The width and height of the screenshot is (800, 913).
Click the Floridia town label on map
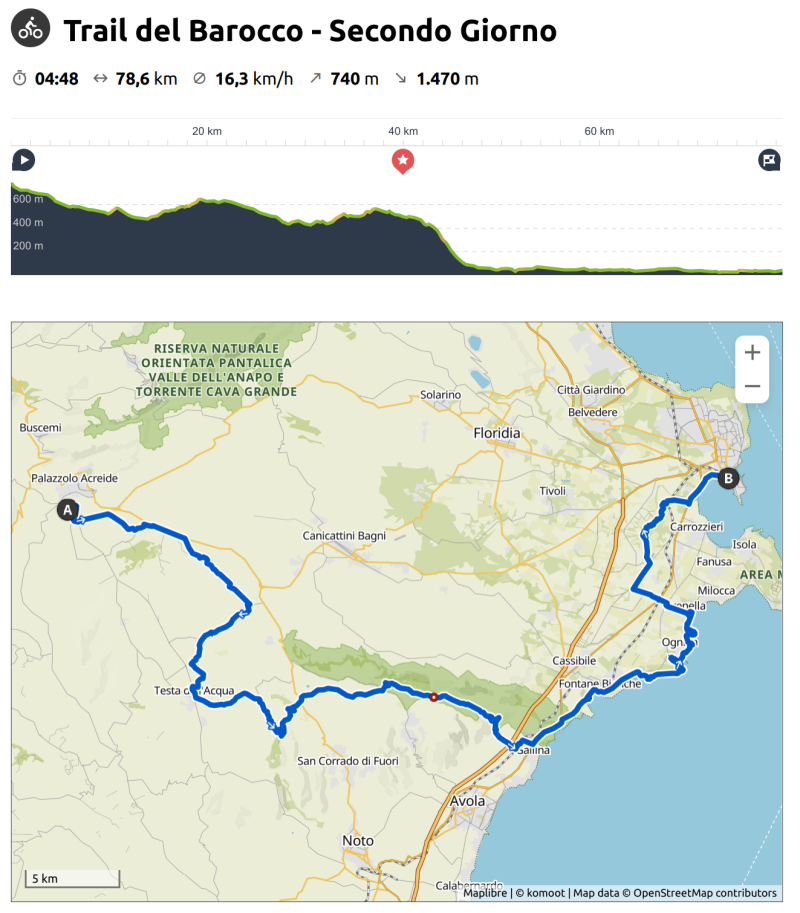497,434
